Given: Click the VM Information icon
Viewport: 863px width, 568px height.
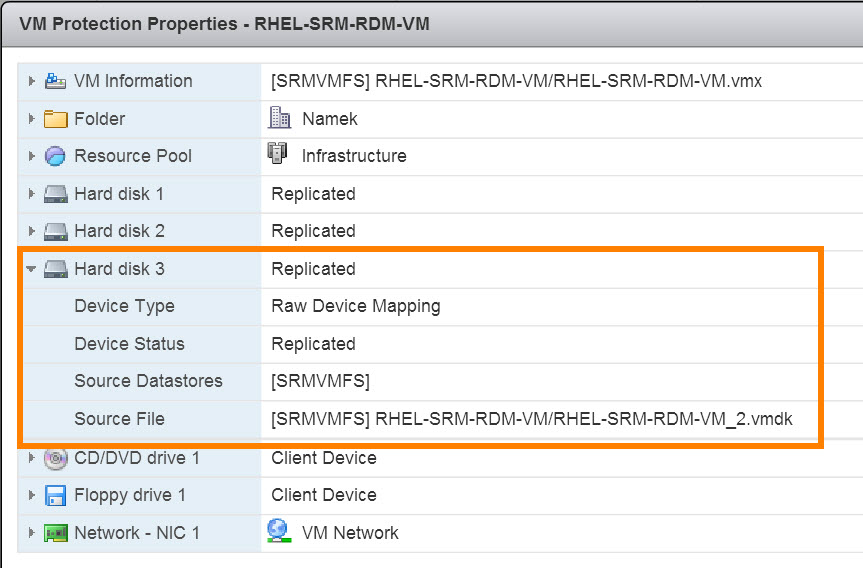Looking at the screenshot, I should 55,81.
